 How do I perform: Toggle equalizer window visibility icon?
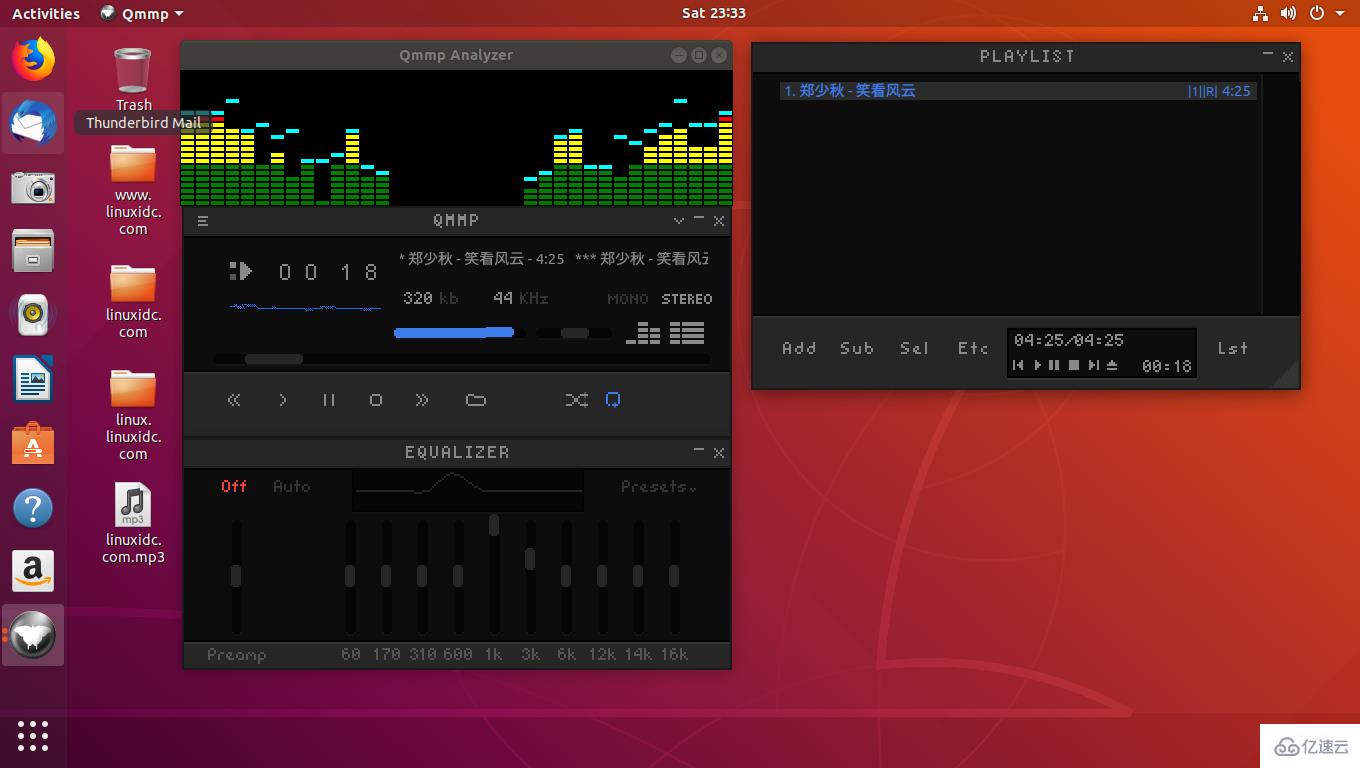pyautogui.click(x=643, y=333)
